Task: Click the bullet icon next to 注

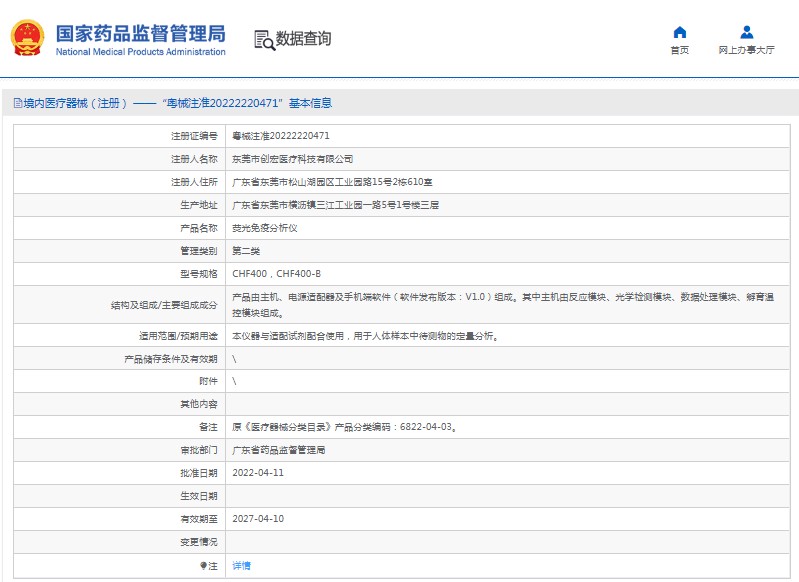Action: pyautogui.click(x=203, y=566)
